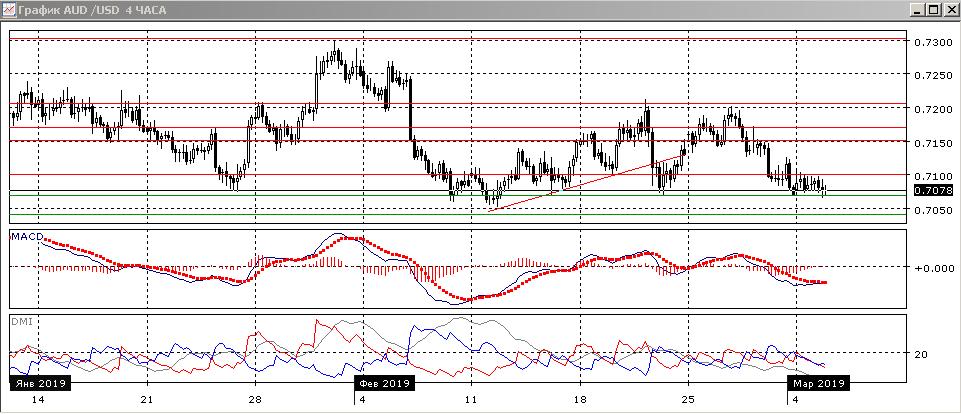
Task: Click the MACD indicator label
Action: (27, 237)
